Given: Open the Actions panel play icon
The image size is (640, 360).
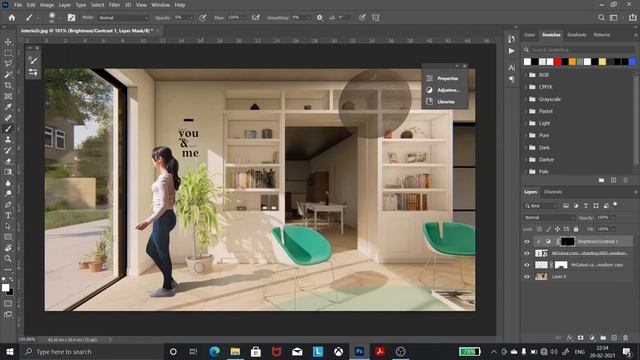Looking at the screenshot, I should [511, 51].
